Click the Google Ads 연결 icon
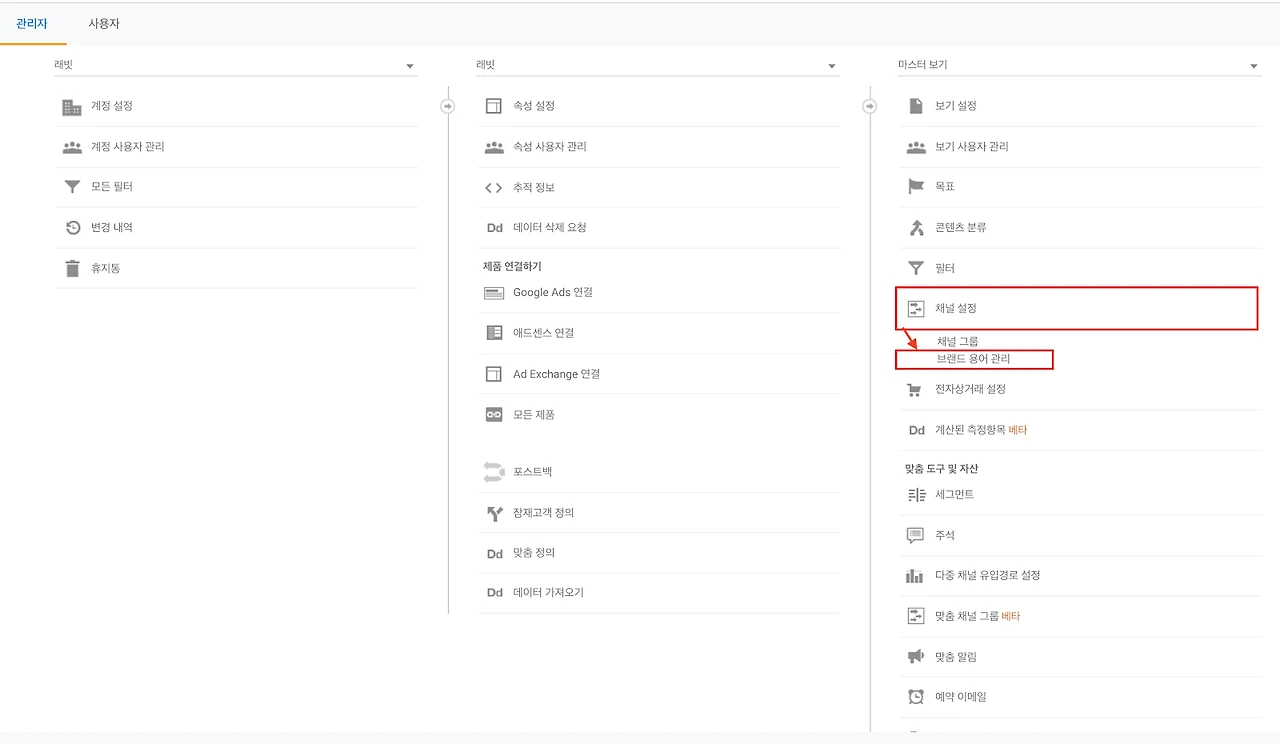This screenshot has height=744, width=1280. (x=494, y=293)
